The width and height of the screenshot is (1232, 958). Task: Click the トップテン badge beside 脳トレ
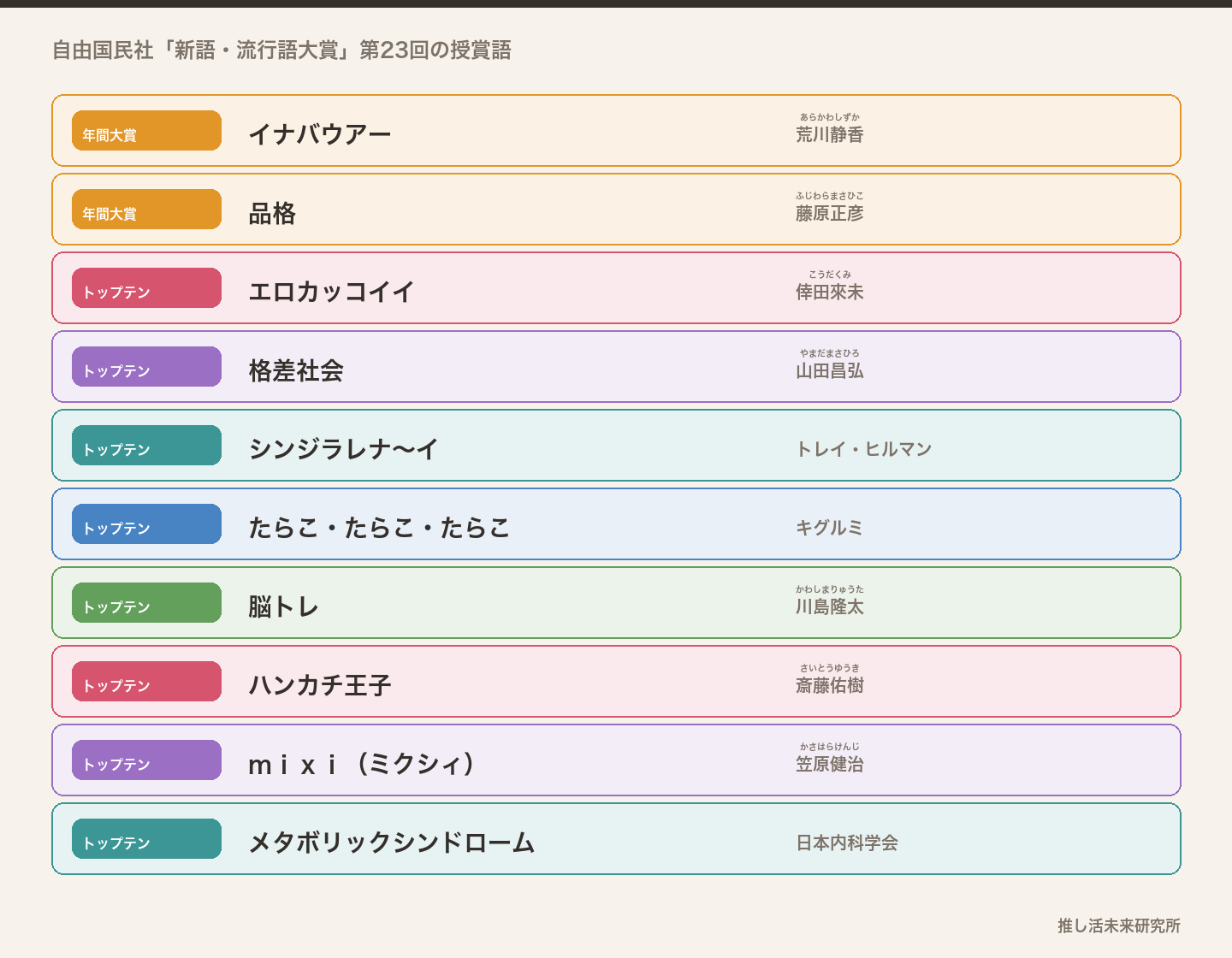(x=146, y=603)
